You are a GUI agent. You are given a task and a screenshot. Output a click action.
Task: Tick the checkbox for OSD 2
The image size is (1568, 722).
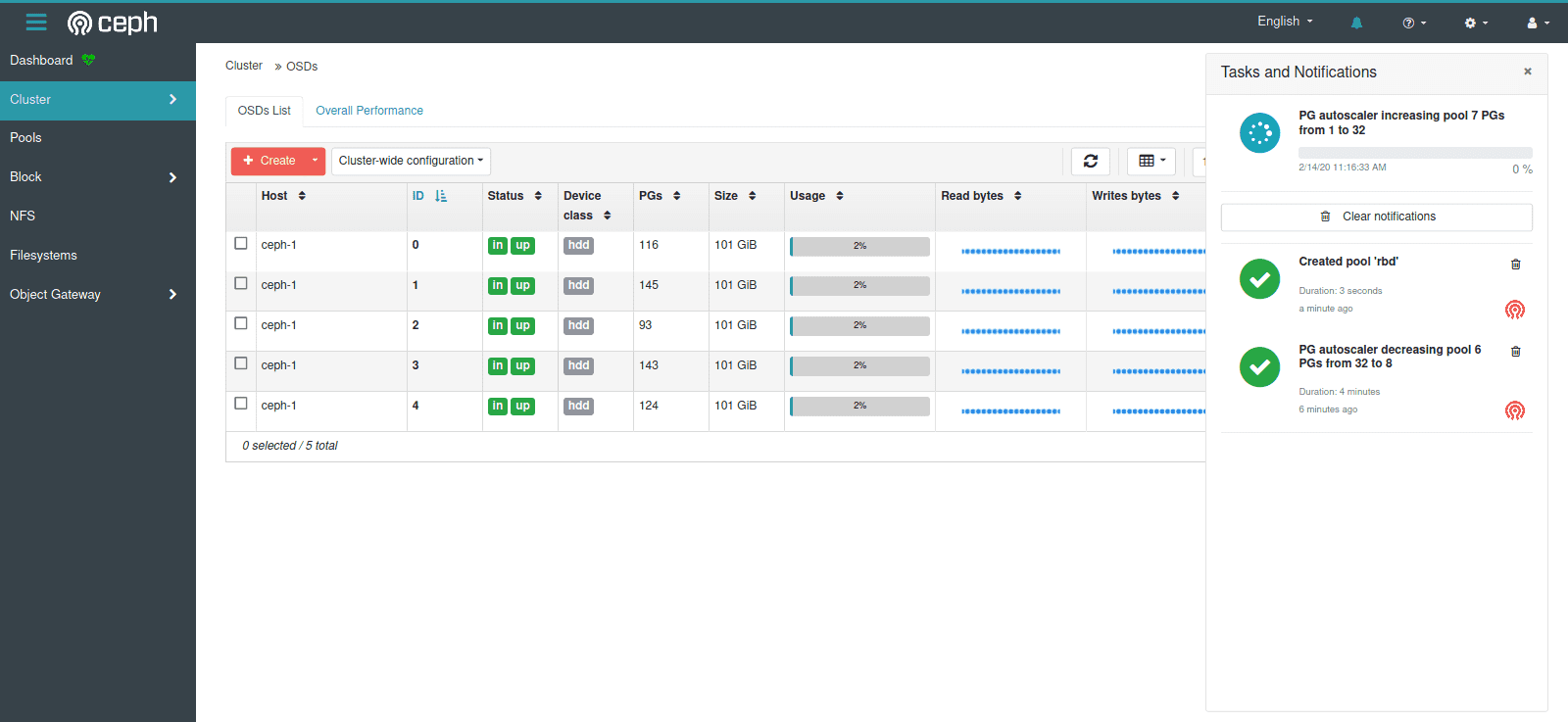pos(241,323)
